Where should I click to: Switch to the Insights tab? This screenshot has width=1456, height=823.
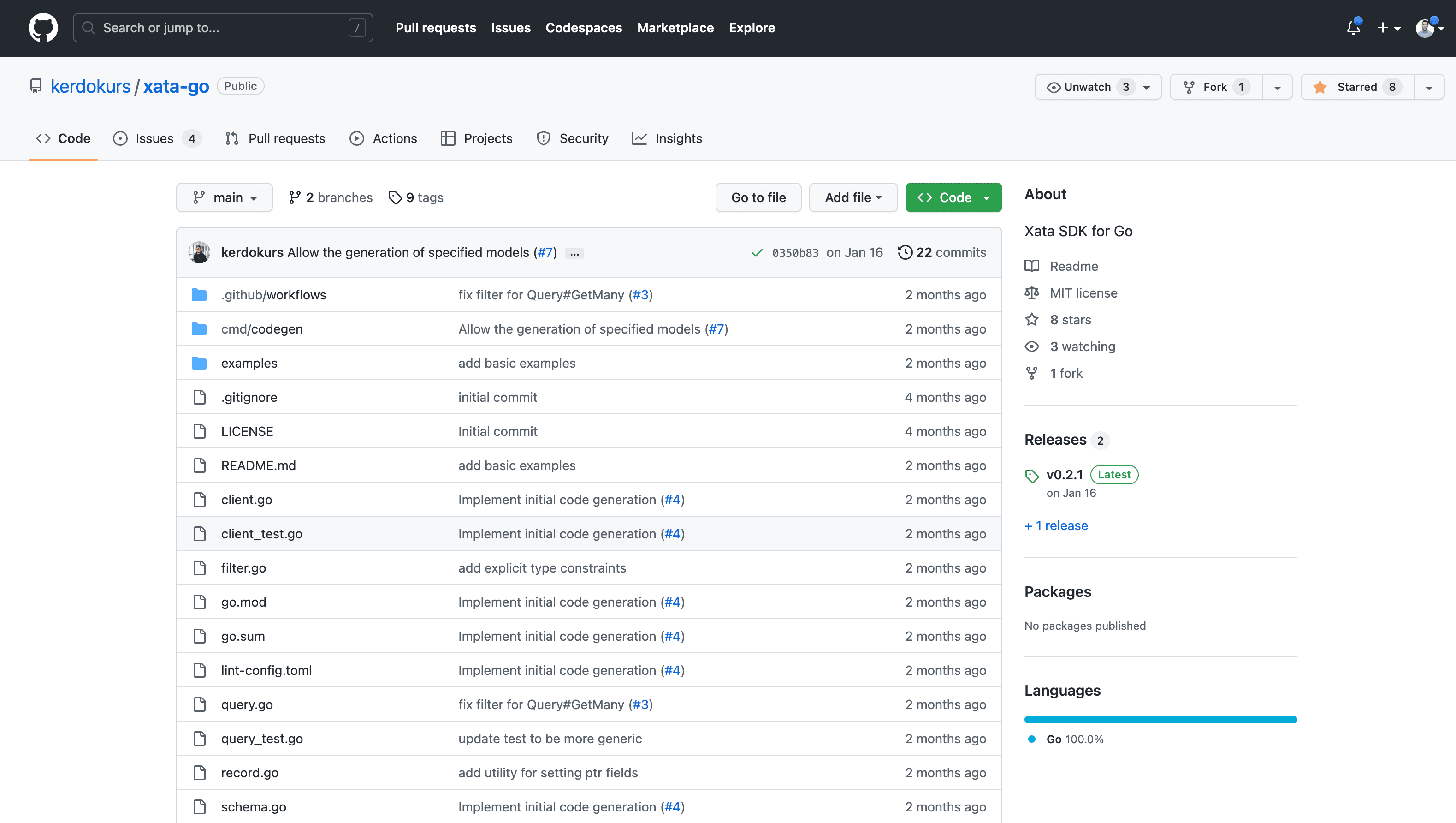pyautogui.click(x=667, y=138)
